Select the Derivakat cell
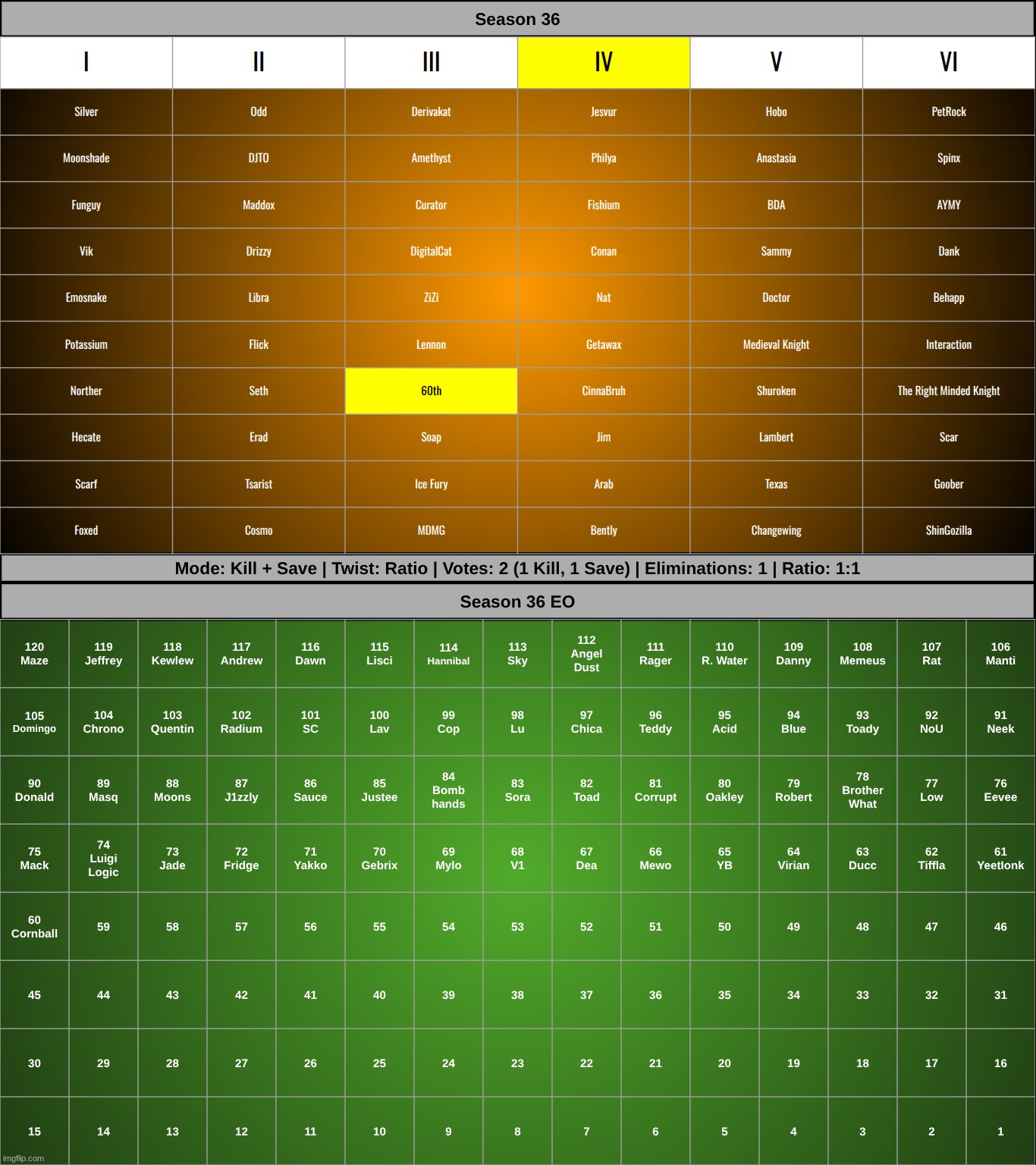 tap(431, 111)
